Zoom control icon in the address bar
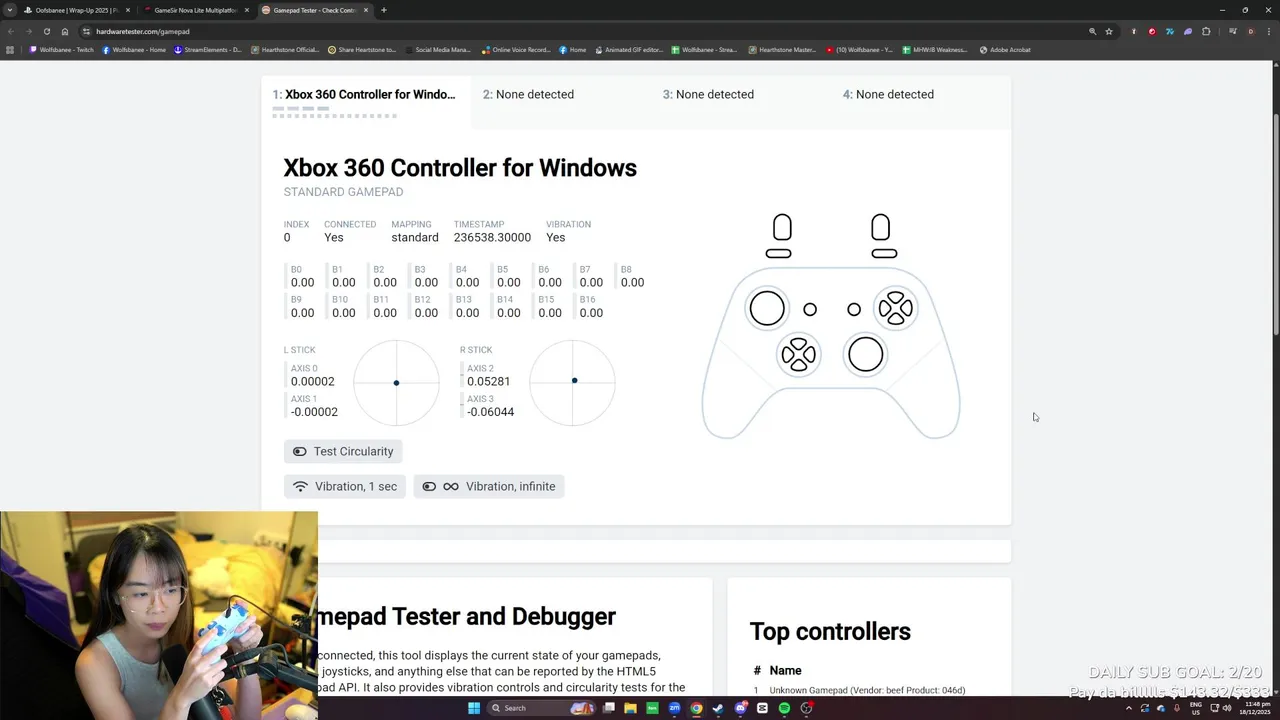This screenshot has width=1280, height=720. (x=1092, y=31)
